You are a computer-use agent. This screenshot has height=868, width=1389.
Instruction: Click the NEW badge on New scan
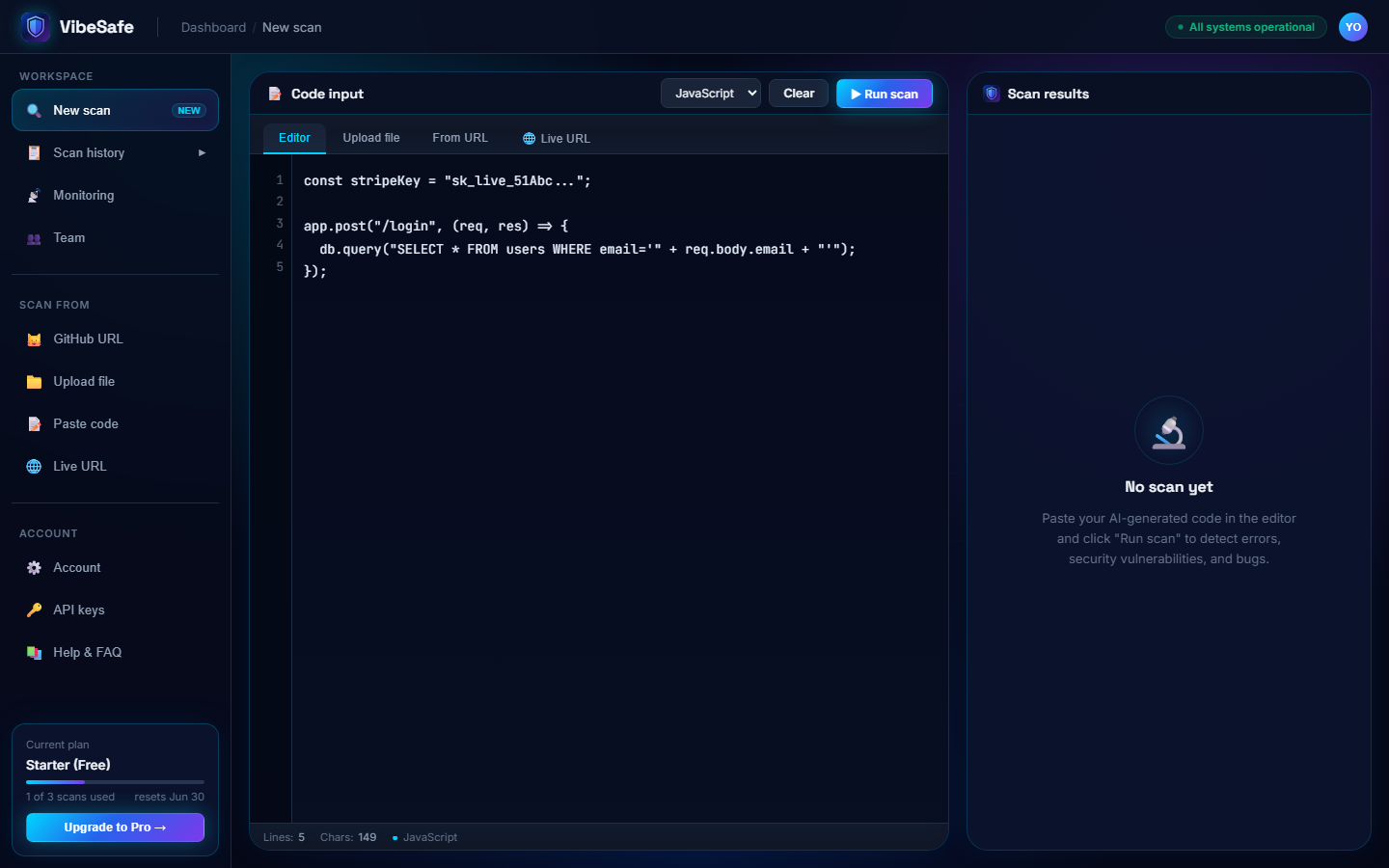pos(189,111)
